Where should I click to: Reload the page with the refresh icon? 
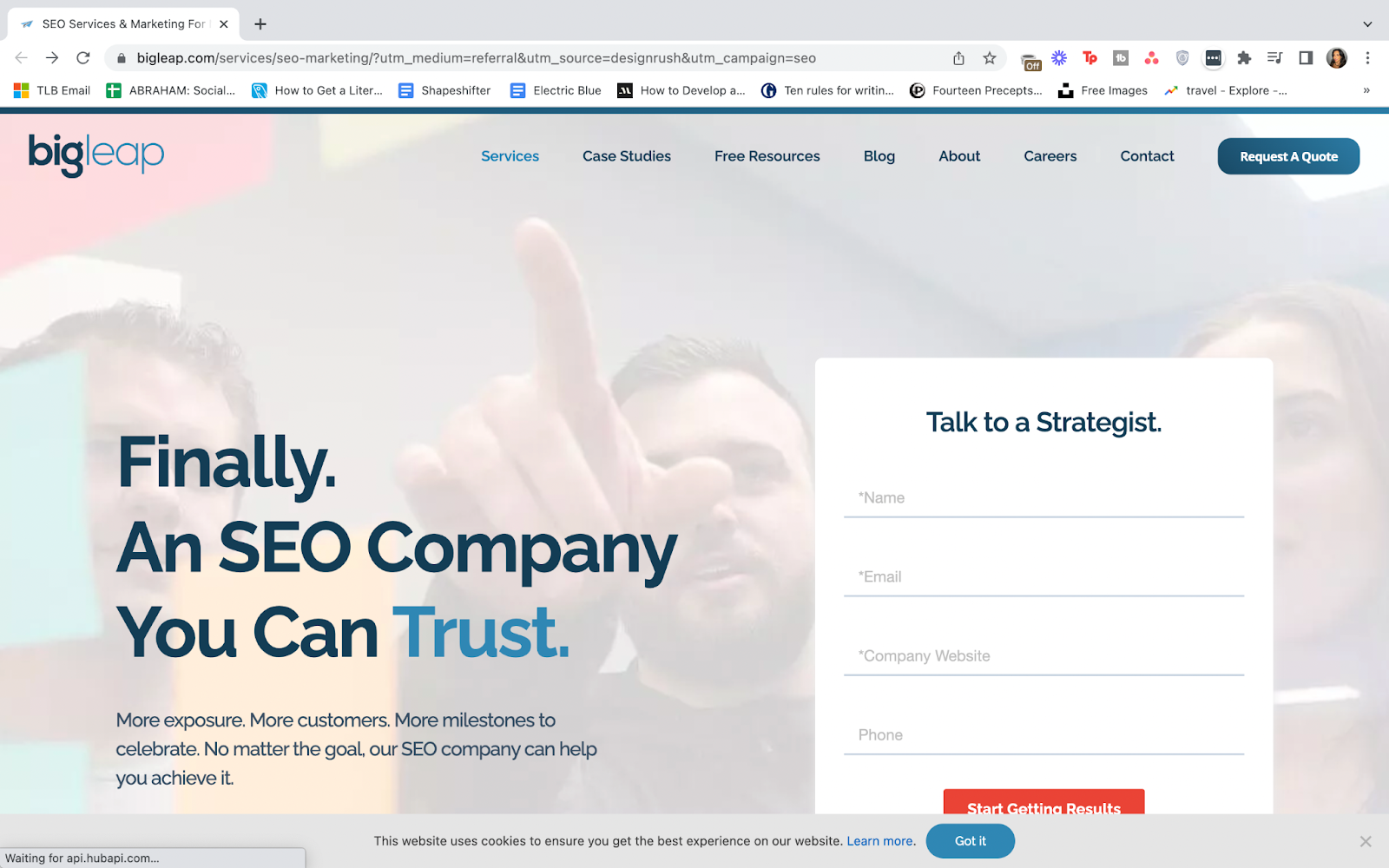[x=83, y=58]
